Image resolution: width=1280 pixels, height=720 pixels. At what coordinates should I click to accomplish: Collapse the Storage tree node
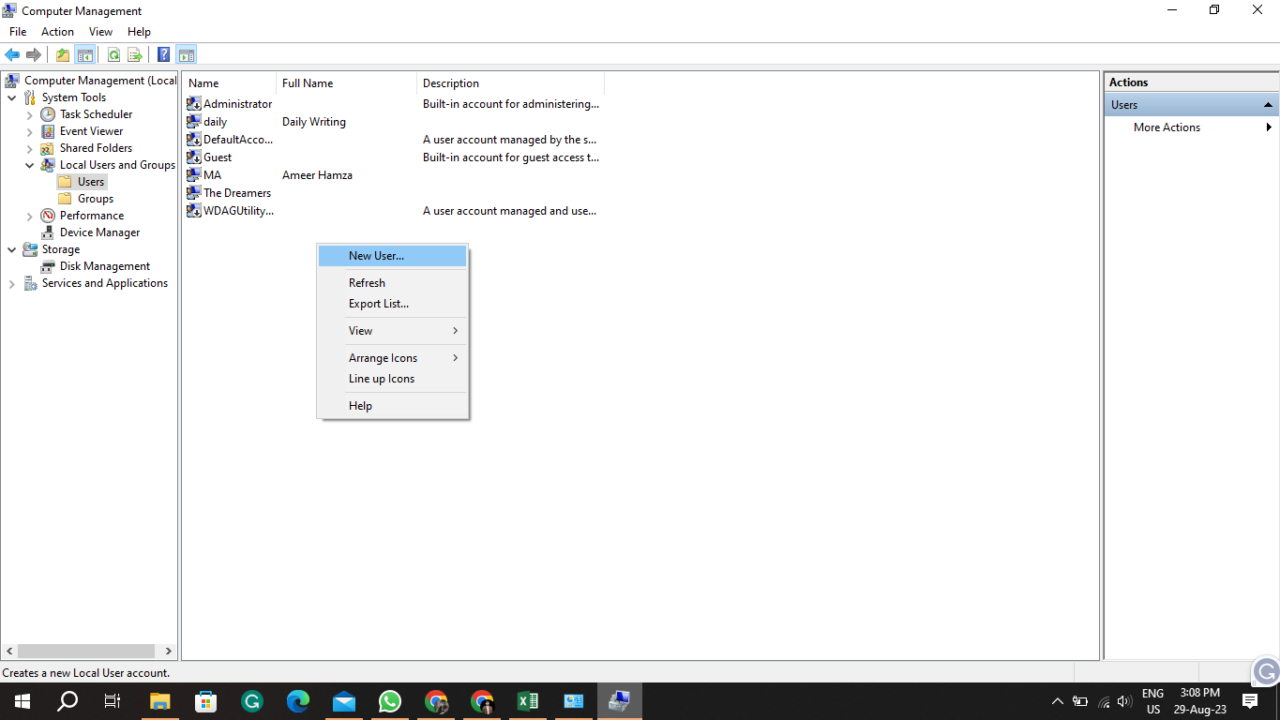11,249
